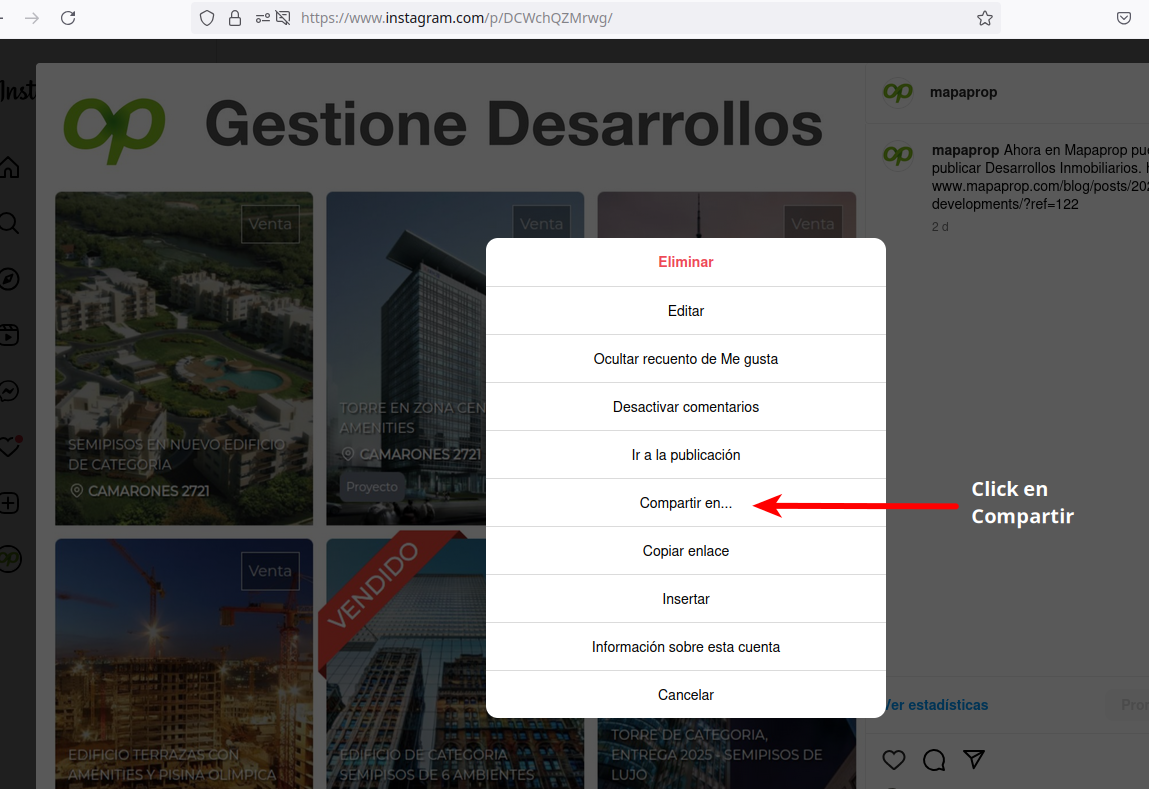Open Ver estadísticas link

(x=936, y=705)
